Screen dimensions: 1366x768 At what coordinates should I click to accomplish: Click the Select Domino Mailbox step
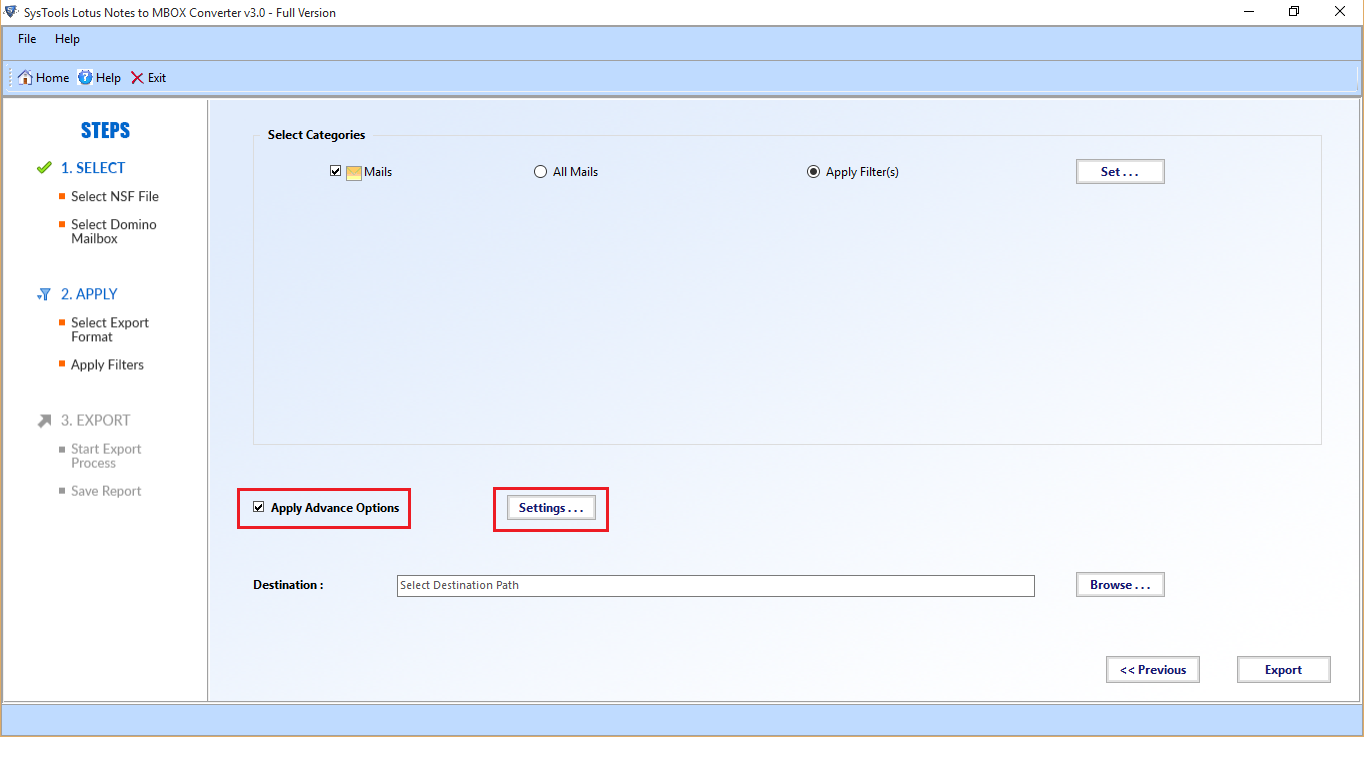coord(114,232)
